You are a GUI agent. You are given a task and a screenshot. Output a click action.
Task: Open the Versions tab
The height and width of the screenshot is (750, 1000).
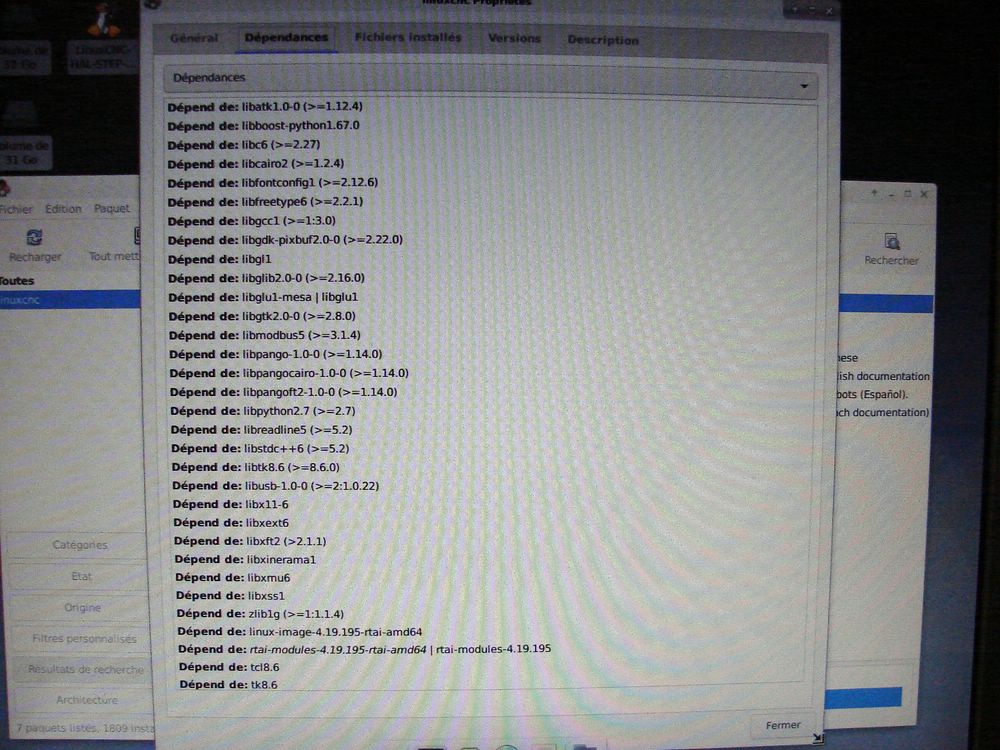pyautogui.click(x=514, y=38)
